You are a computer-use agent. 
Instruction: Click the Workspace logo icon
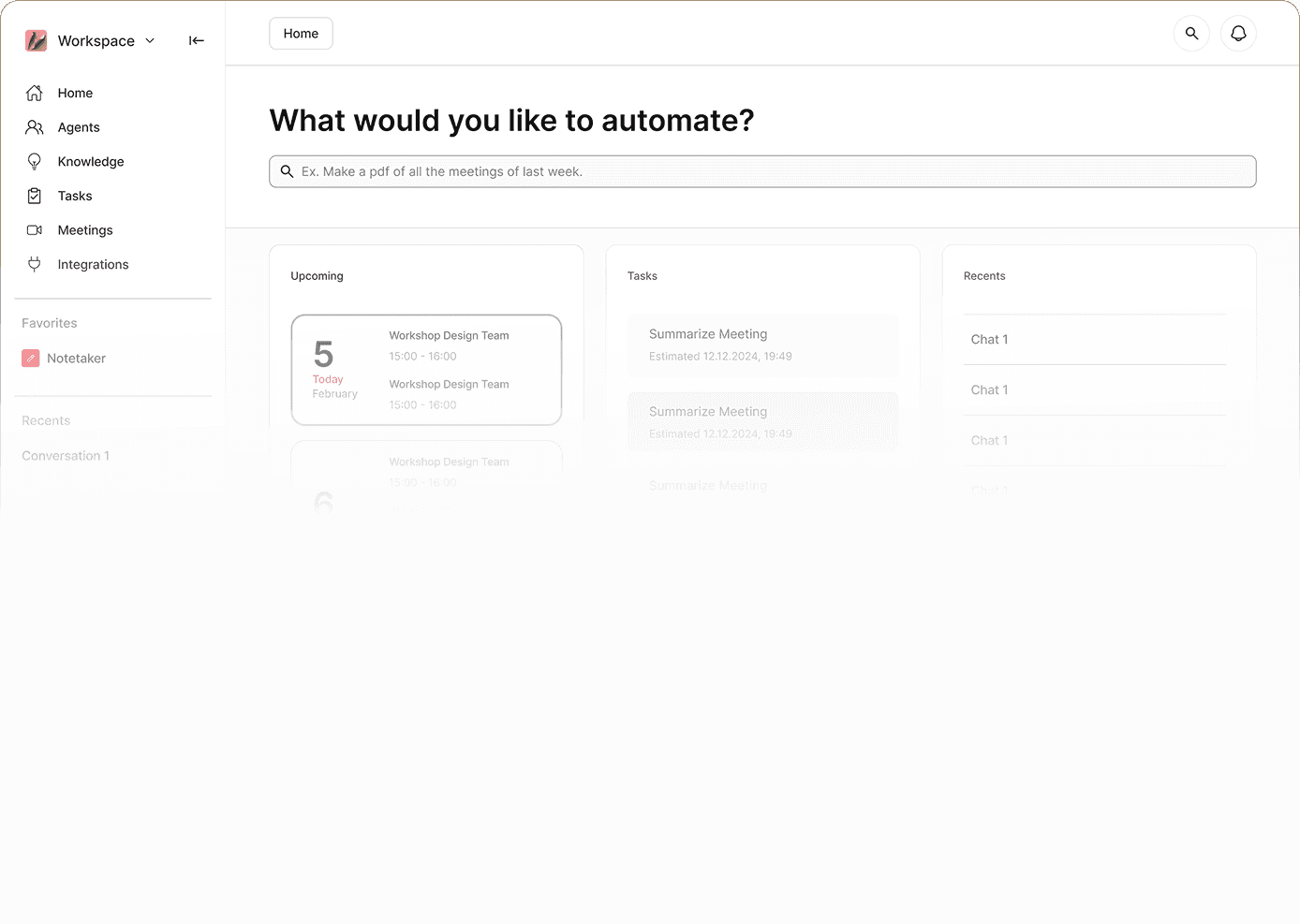coord(36,40)
